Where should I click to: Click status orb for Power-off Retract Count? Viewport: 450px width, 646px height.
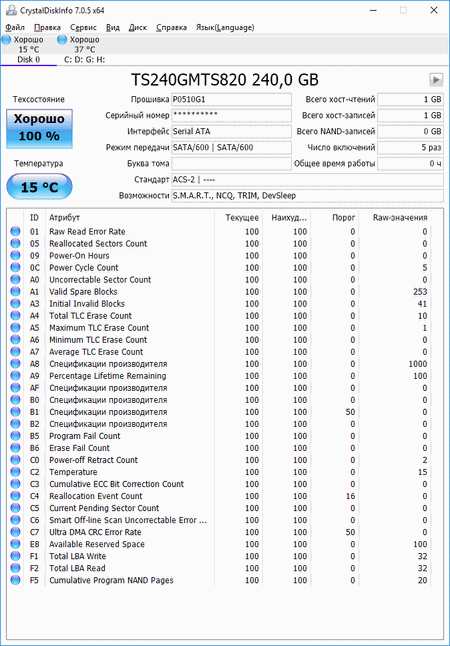click(15, 460)
